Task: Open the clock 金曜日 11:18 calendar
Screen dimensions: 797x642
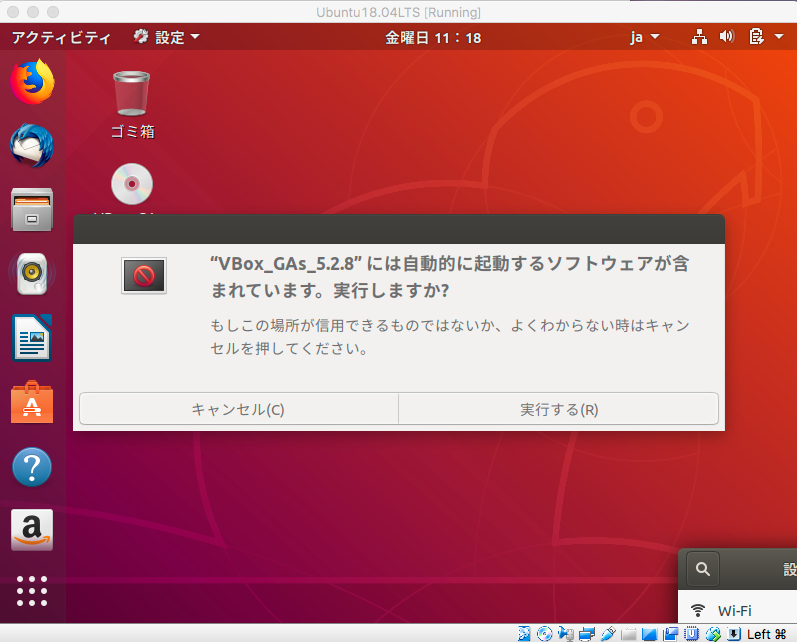Action: [x=433, y=38]
